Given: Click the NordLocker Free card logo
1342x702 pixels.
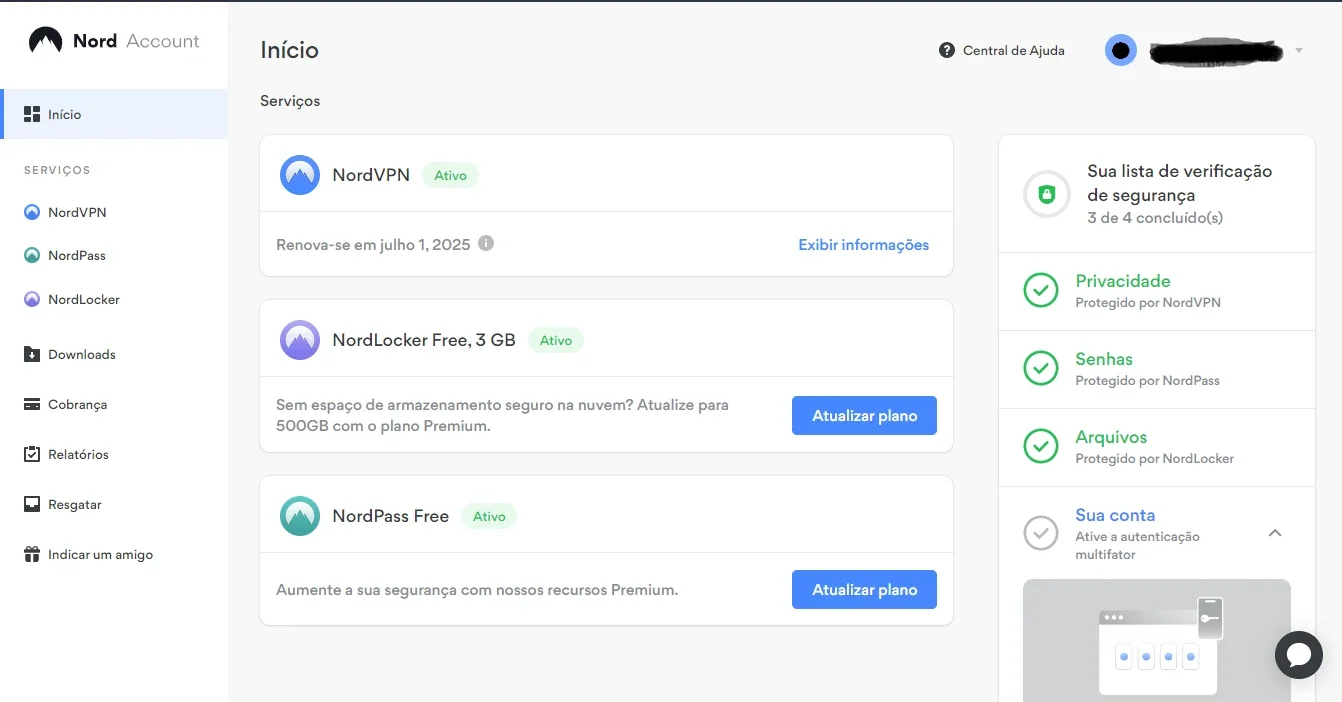Looking at the screenshot, I should coord(300,340).
